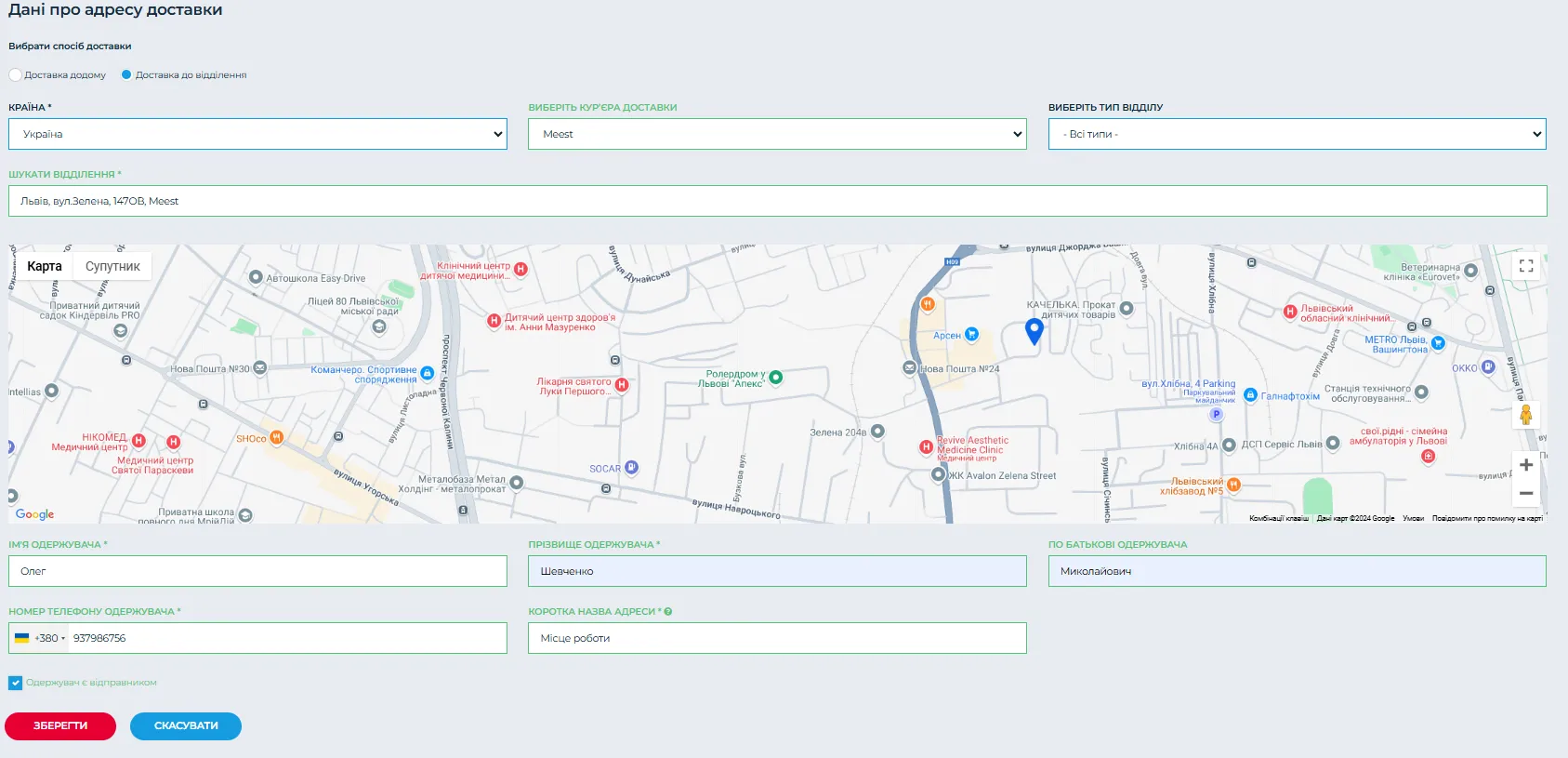This screenshot has width=1568, height=758.
Task: Click the SOCAR station map marker
Action: click(631, 468)
